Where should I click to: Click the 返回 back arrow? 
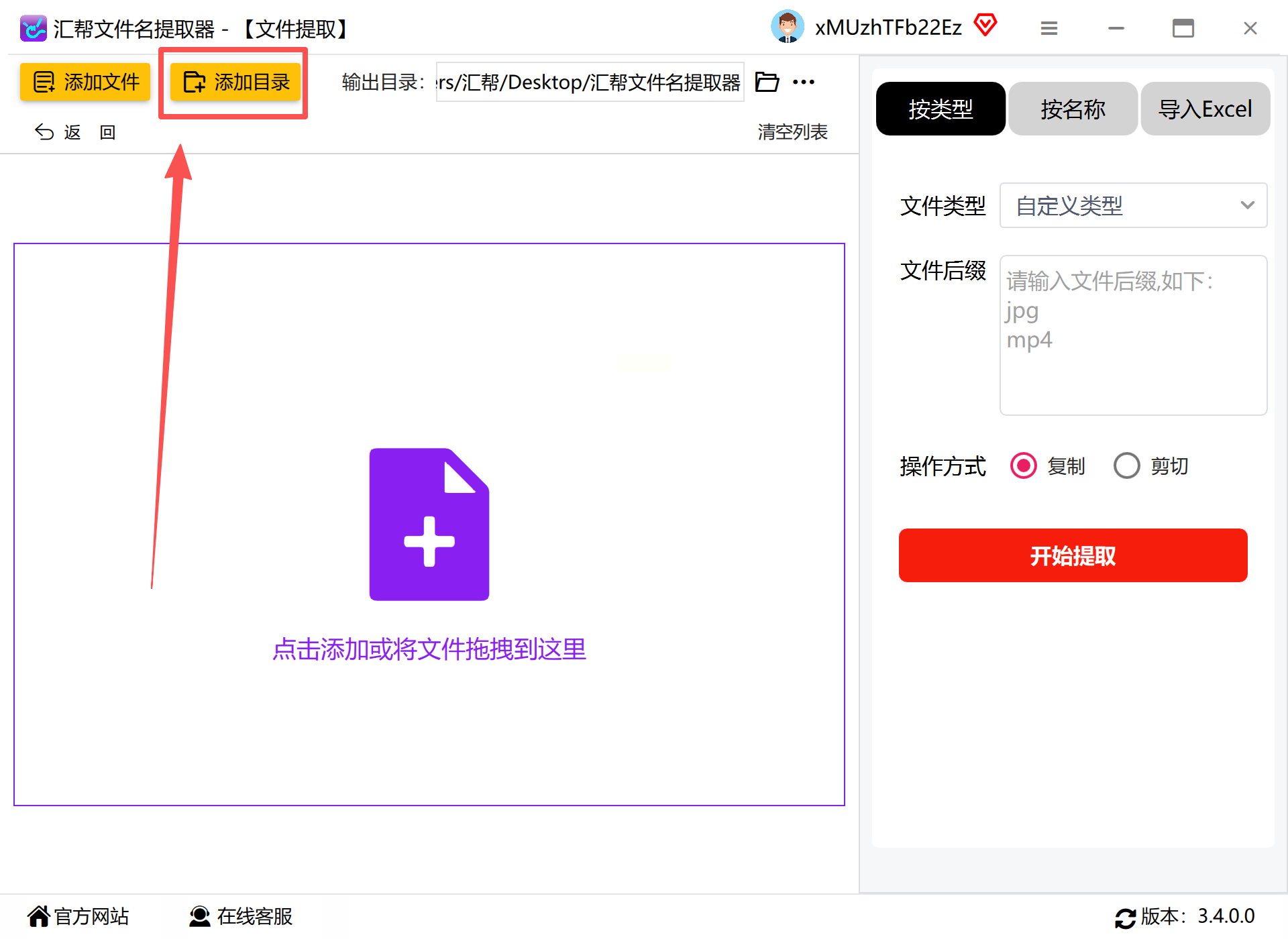tap(44, 132)
